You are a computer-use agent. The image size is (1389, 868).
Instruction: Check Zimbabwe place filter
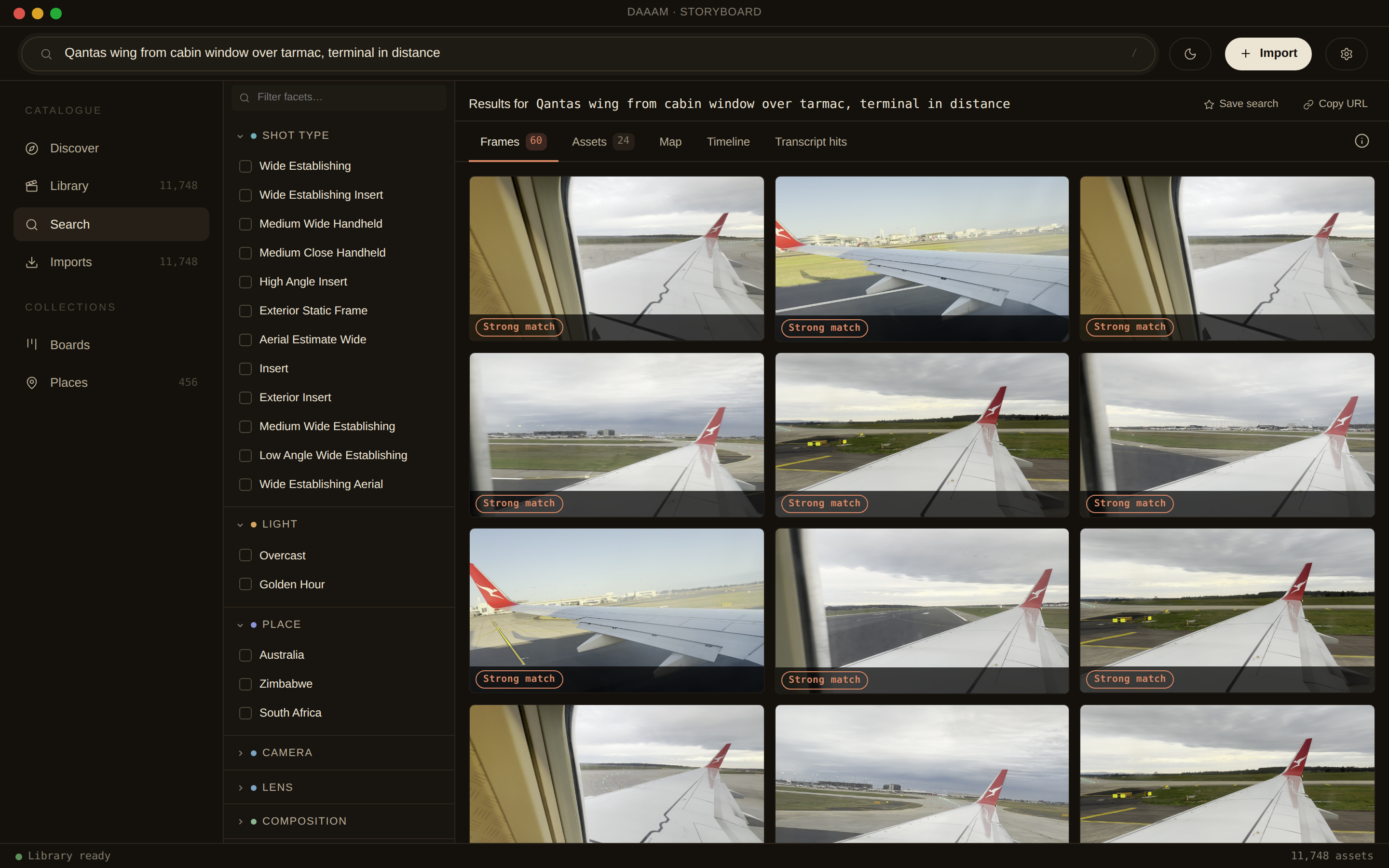point(245,684)
